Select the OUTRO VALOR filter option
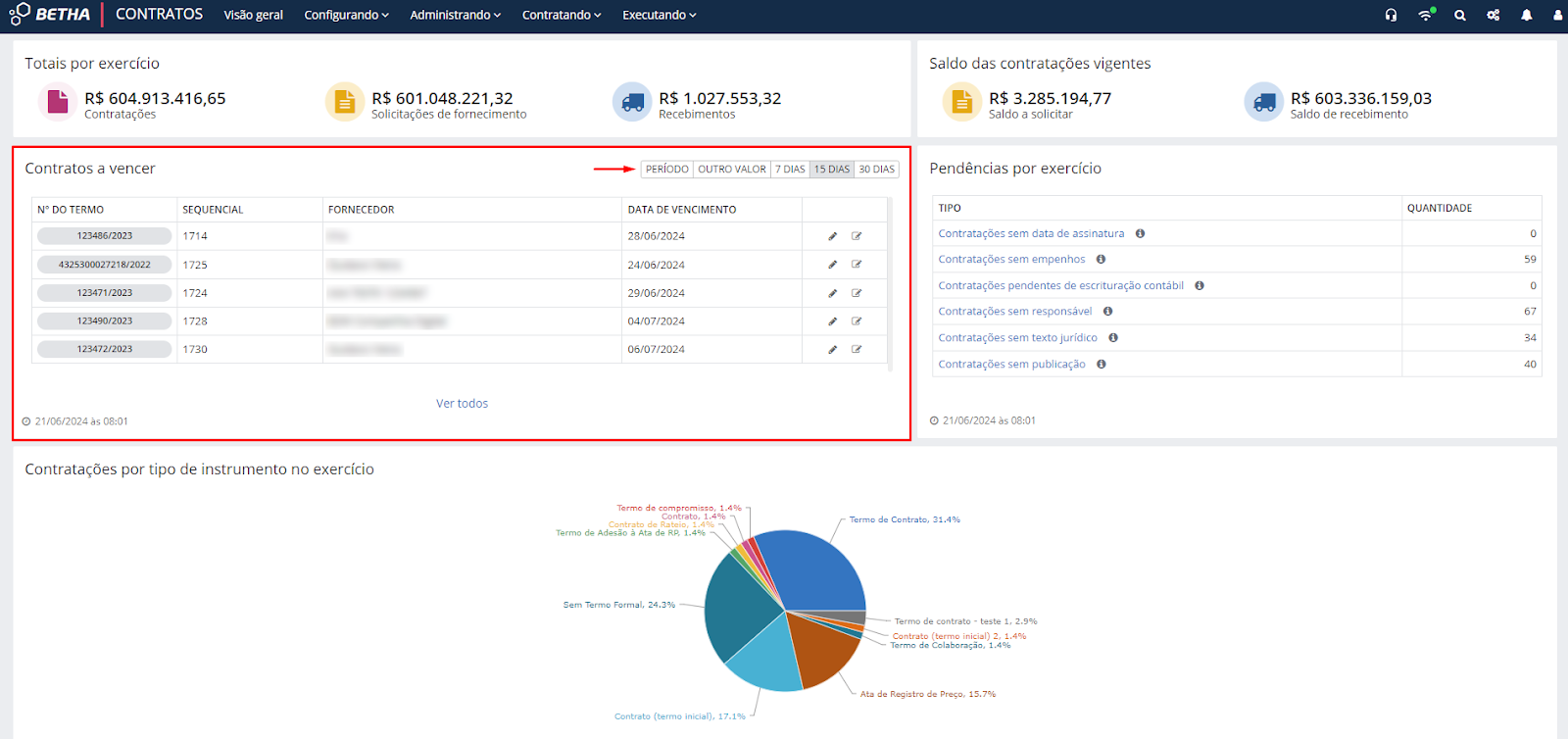1568x739 pixels. click(732, 170)
